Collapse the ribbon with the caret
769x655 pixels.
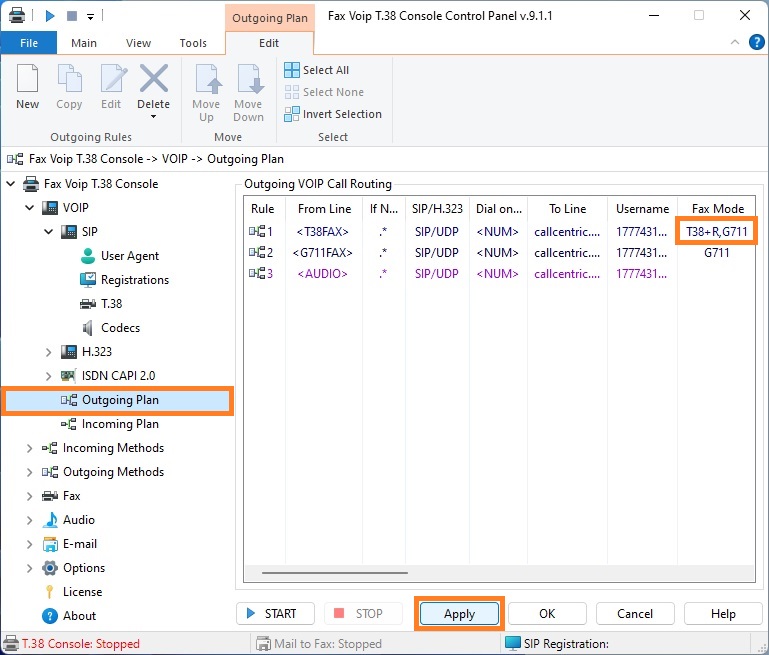pyautogui.click(x=735, y=42)
